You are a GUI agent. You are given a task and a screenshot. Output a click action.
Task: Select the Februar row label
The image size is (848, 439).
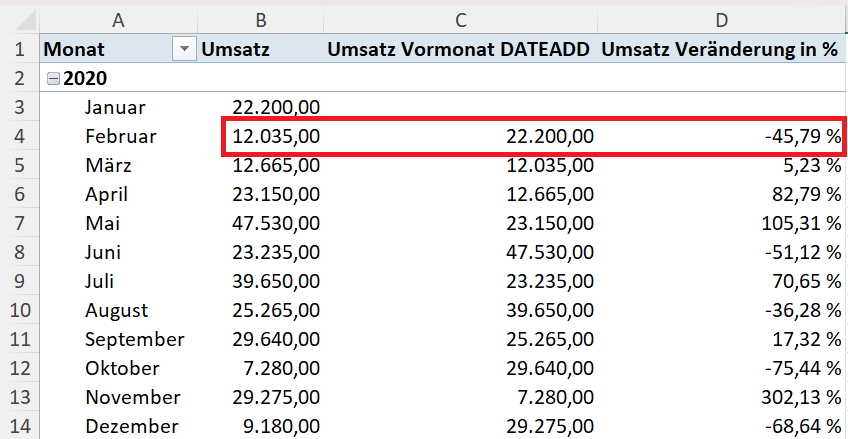tap(120, 136)
